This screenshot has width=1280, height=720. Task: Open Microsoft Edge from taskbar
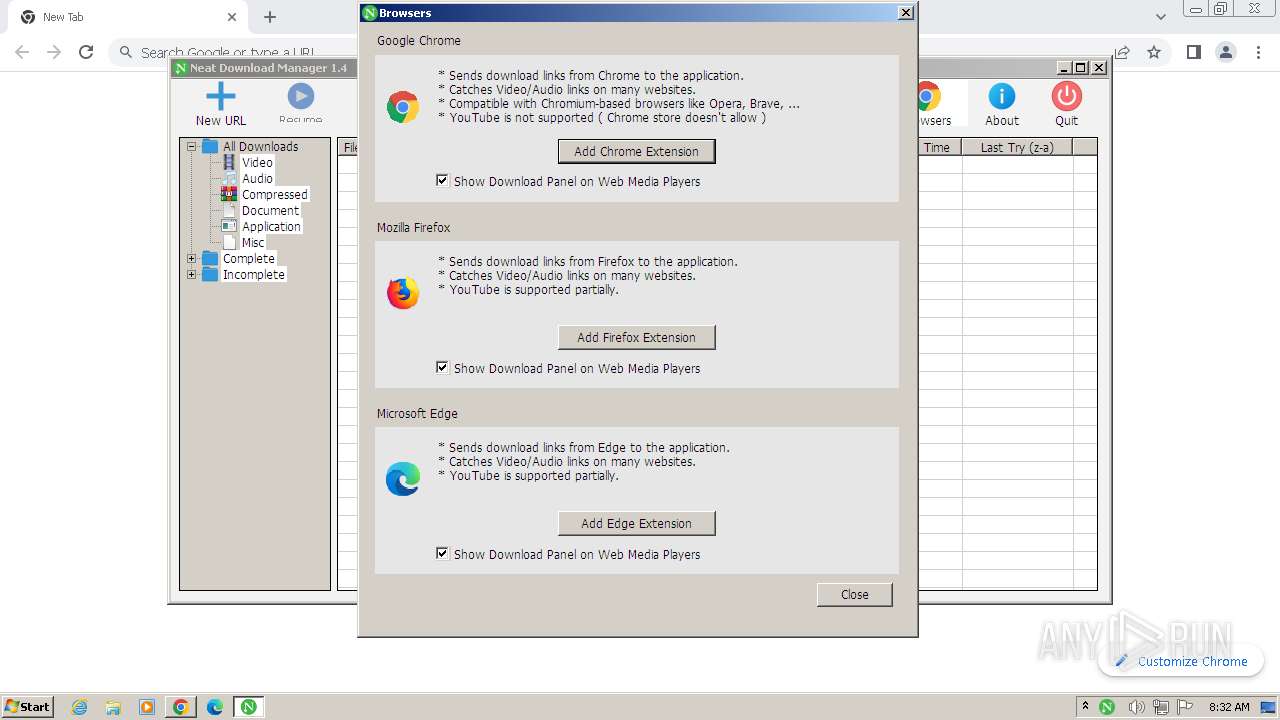click(x=214, y=707)
